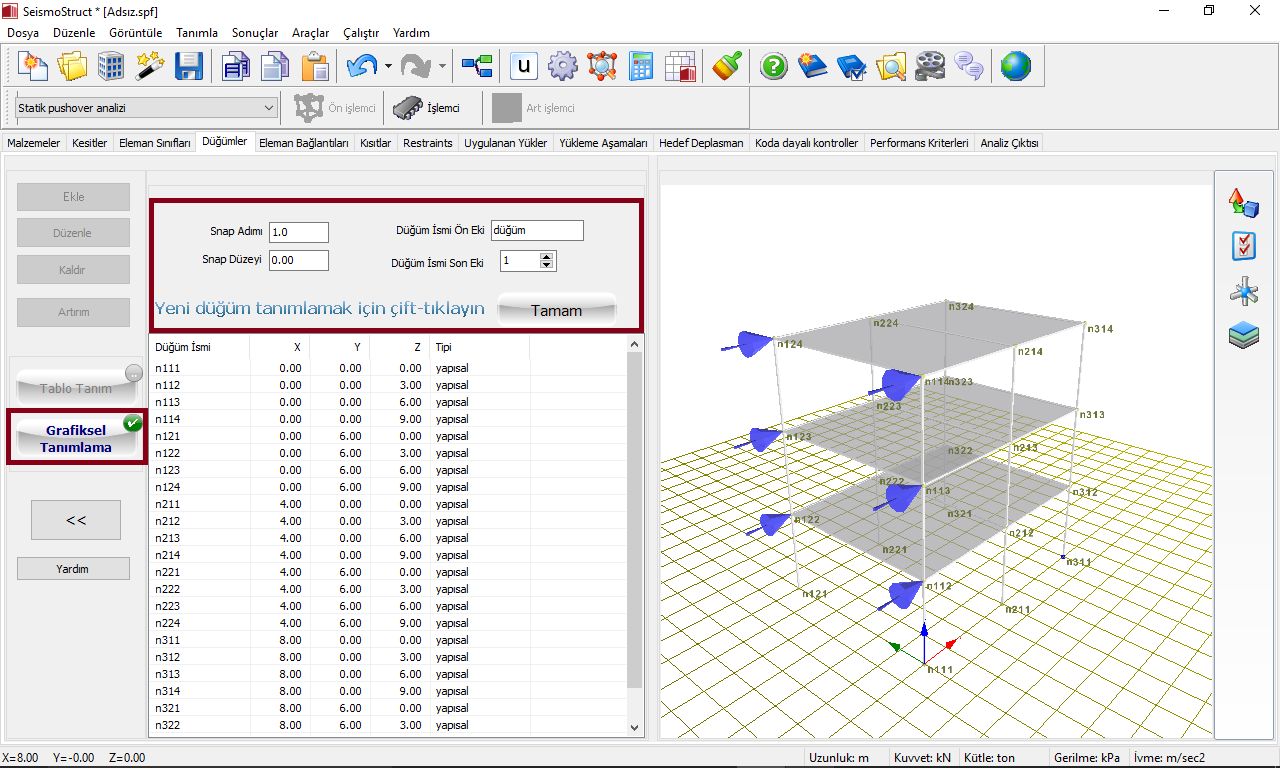Open the Statik pushover analizi dropdown
Image resolution: width=1280 pixels, height=768 pixels.
[x=268, y=108]
